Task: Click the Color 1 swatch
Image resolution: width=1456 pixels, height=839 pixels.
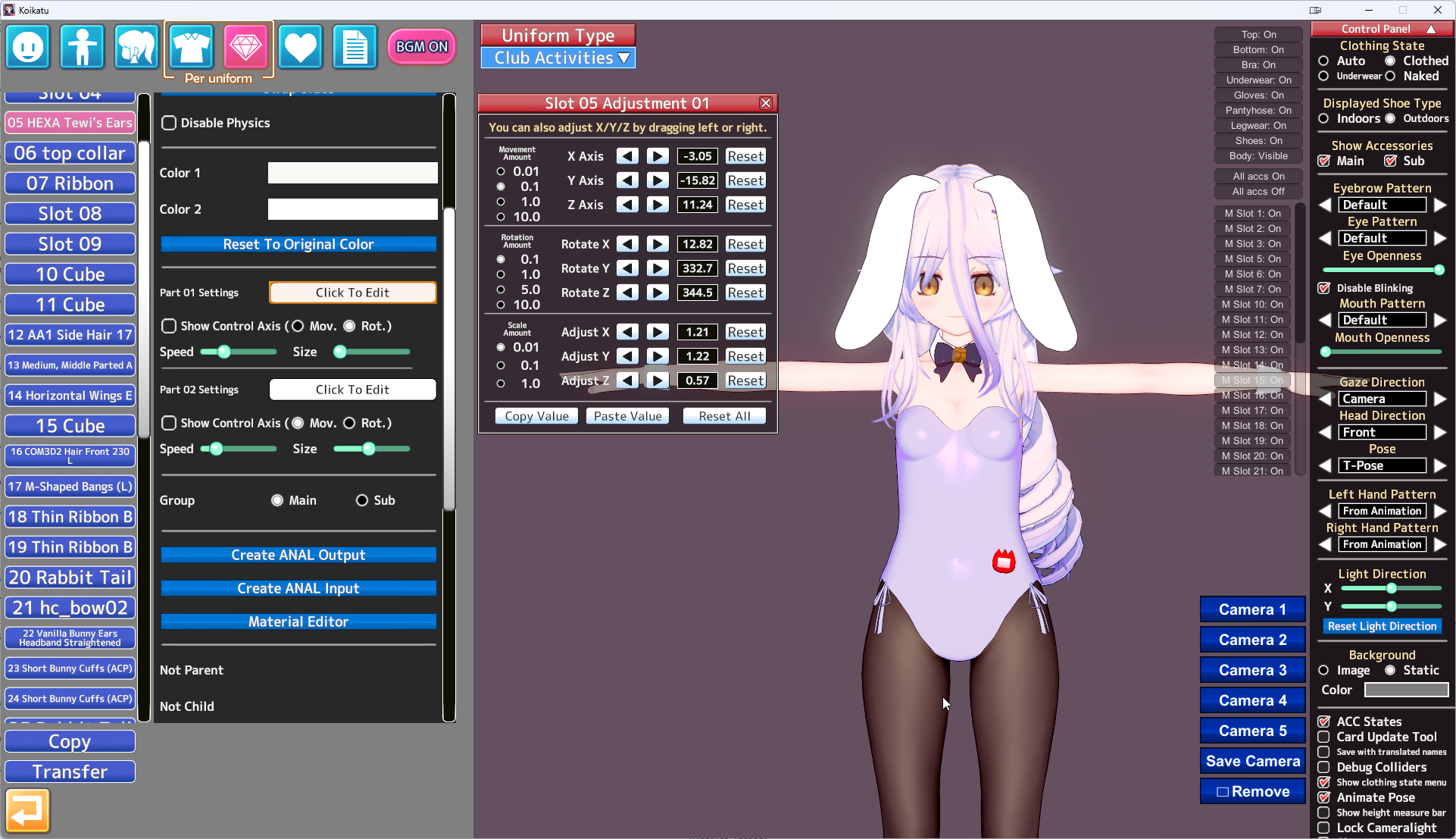Action: 352,173
